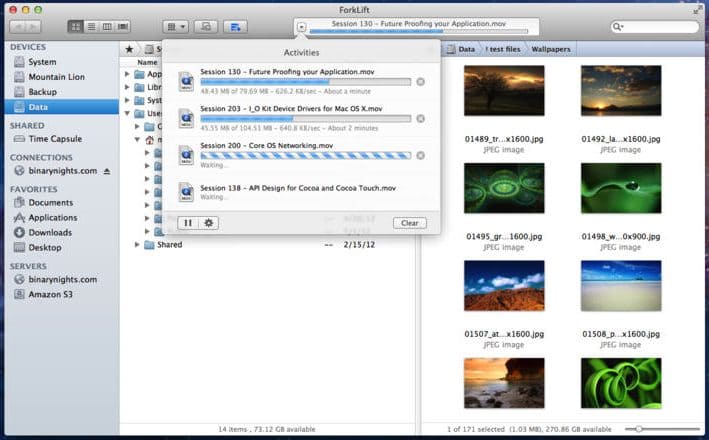
Task: Toggle the activities popover arrow button
Action: click(301, 27)
